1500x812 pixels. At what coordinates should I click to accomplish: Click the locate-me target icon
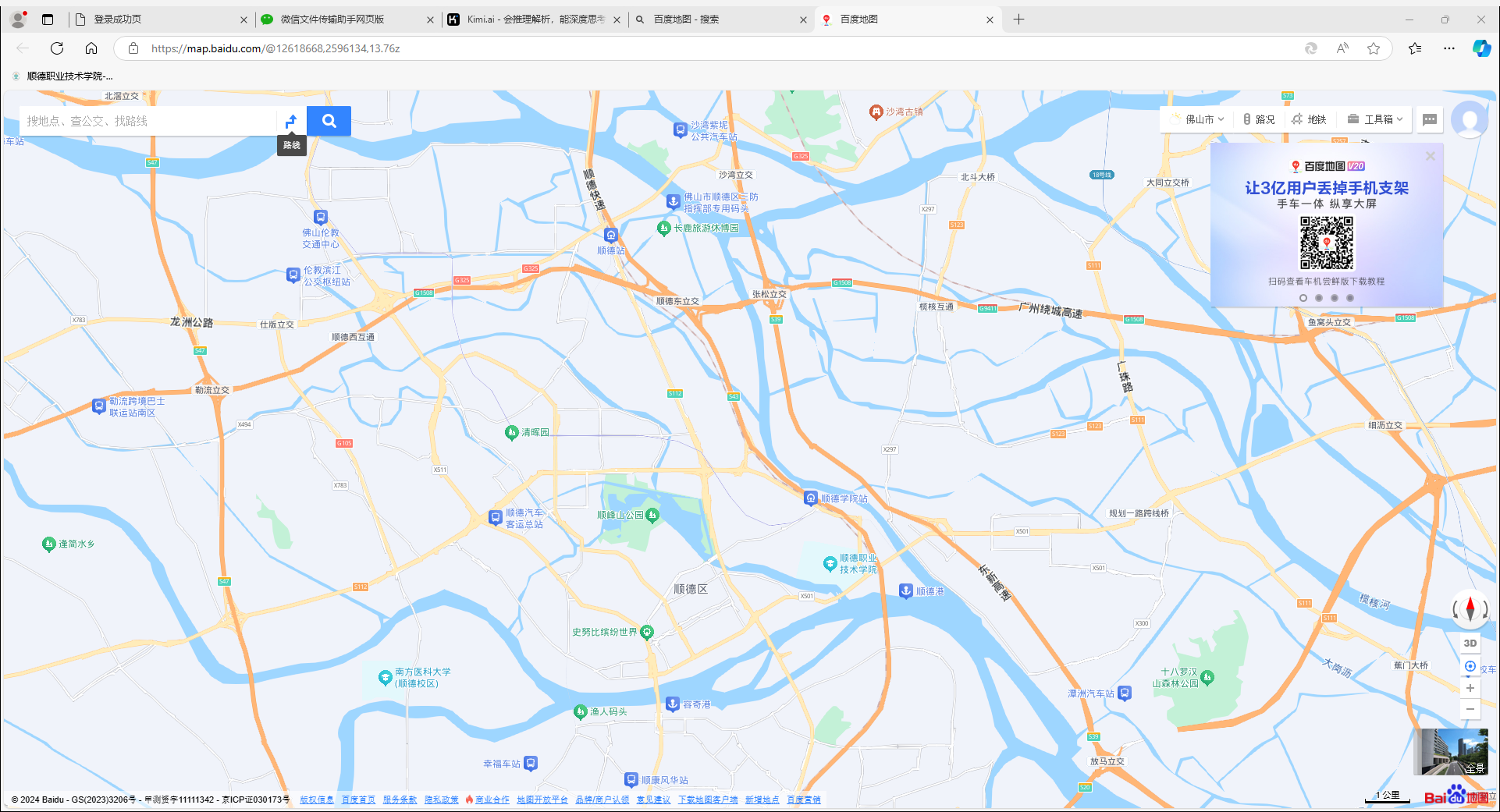tap(1470, 666)
